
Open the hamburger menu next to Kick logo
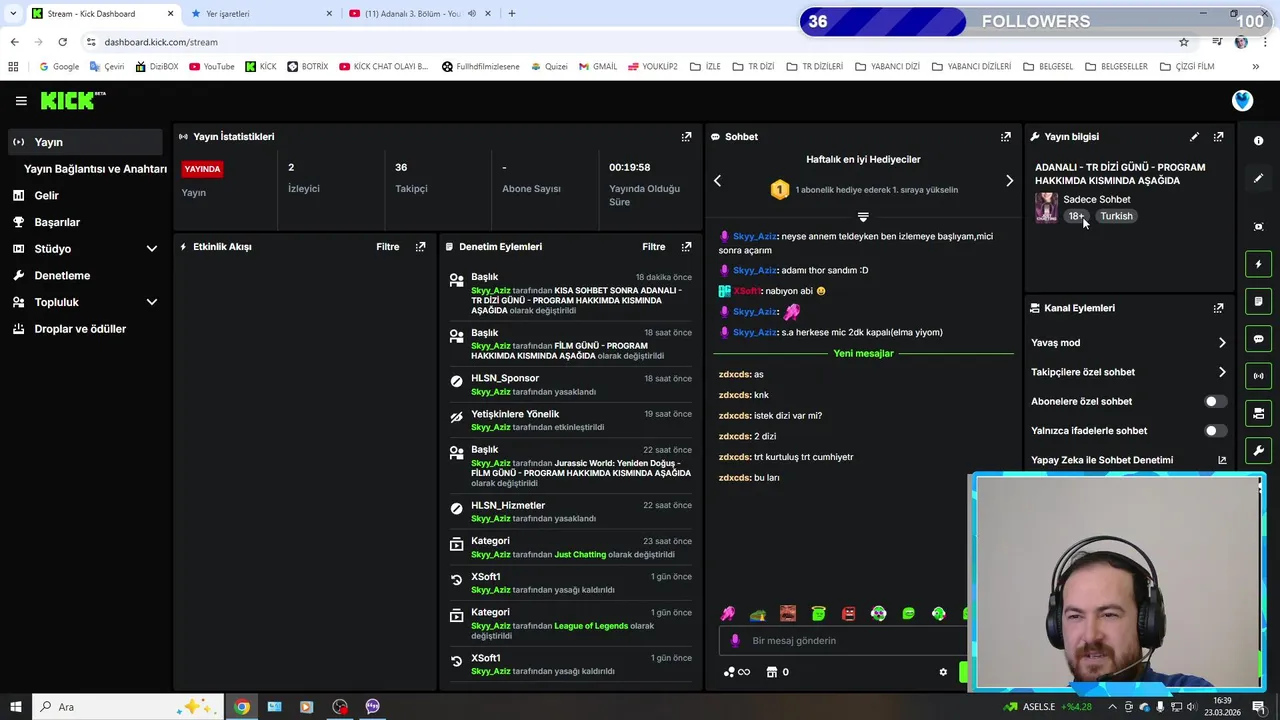coord(21,101)
